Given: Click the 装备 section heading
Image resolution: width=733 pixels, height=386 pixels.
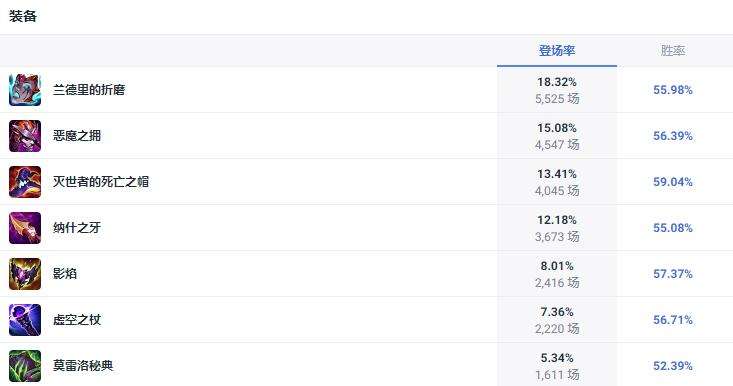Looking at the screenshot, I should coord(22,16).
